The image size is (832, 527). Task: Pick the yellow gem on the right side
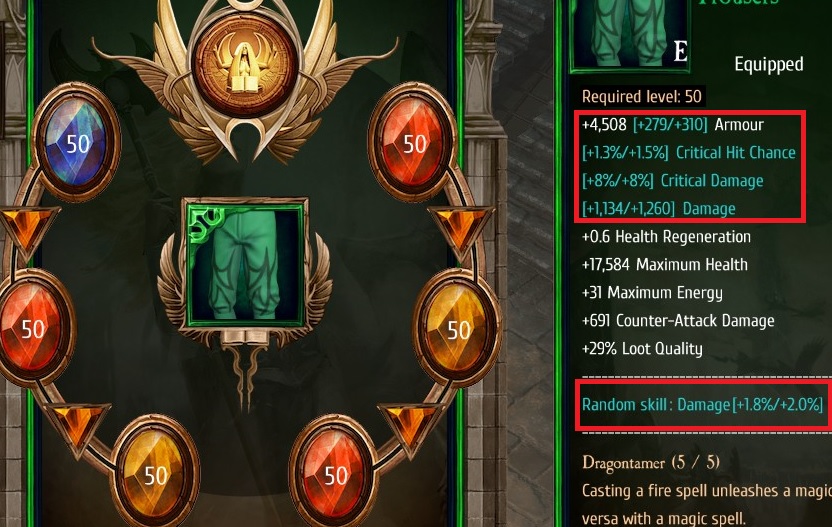(x=457, y=329)
